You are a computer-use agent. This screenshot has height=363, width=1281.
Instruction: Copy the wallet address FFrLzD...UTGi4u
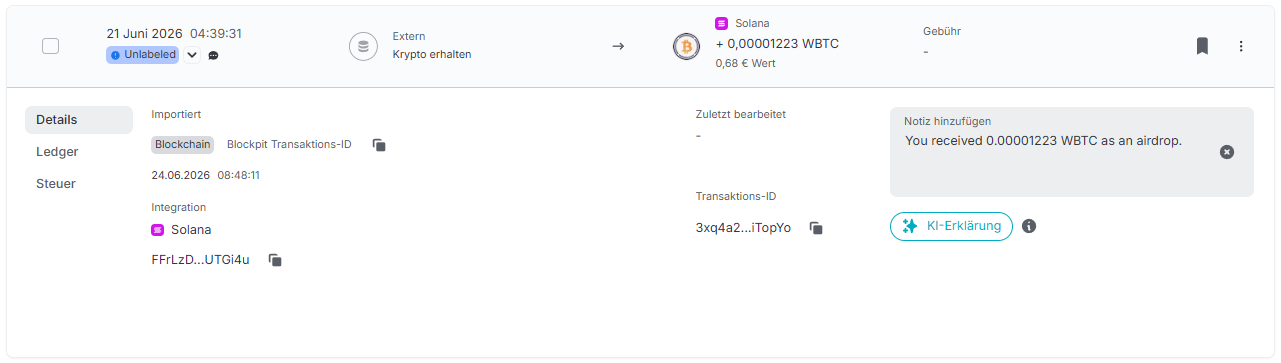pos(275,260)
